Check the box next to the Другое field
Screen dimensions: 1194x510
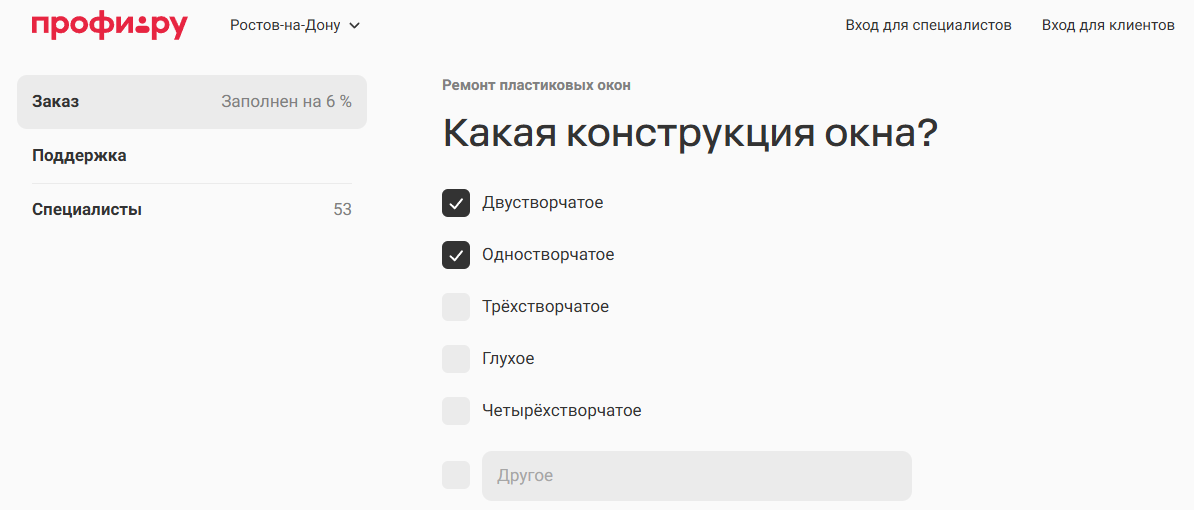(x=456, y=475)
